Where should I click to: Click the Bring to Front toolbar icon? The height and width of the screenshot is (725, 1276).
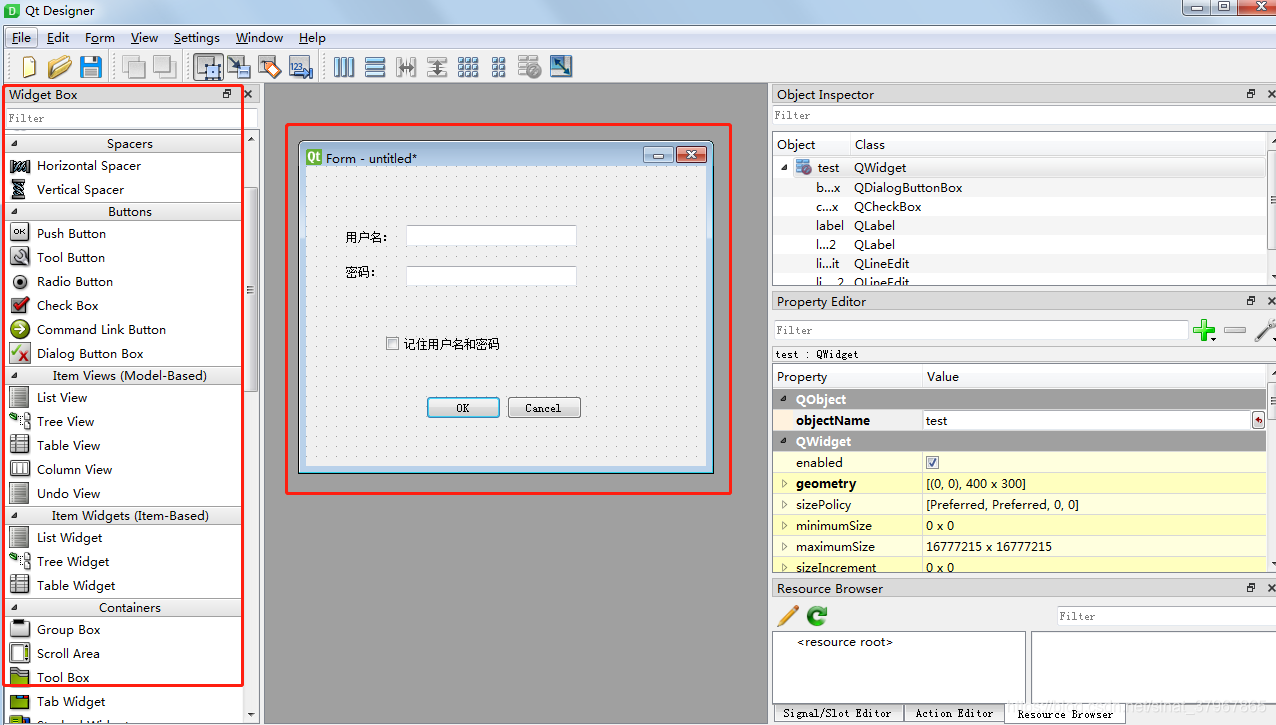163,67
